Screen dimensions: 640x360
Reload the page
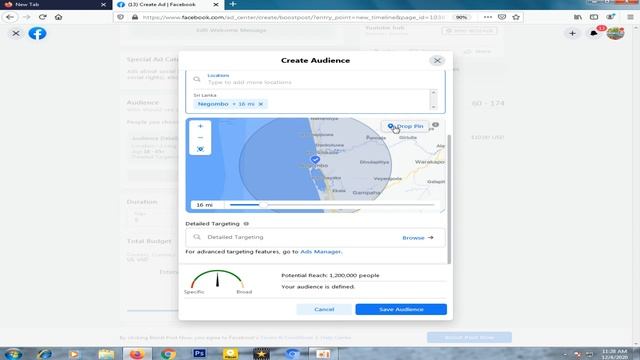click(42, 17)
